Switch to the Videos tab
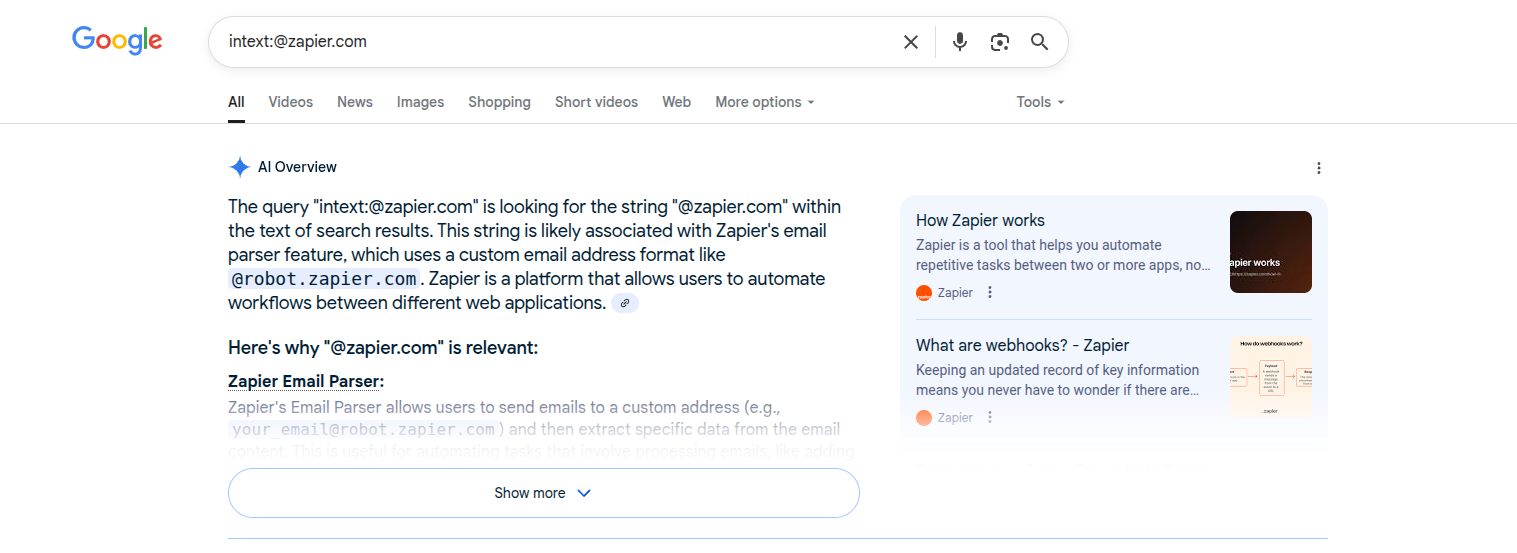 pos(291,102)
